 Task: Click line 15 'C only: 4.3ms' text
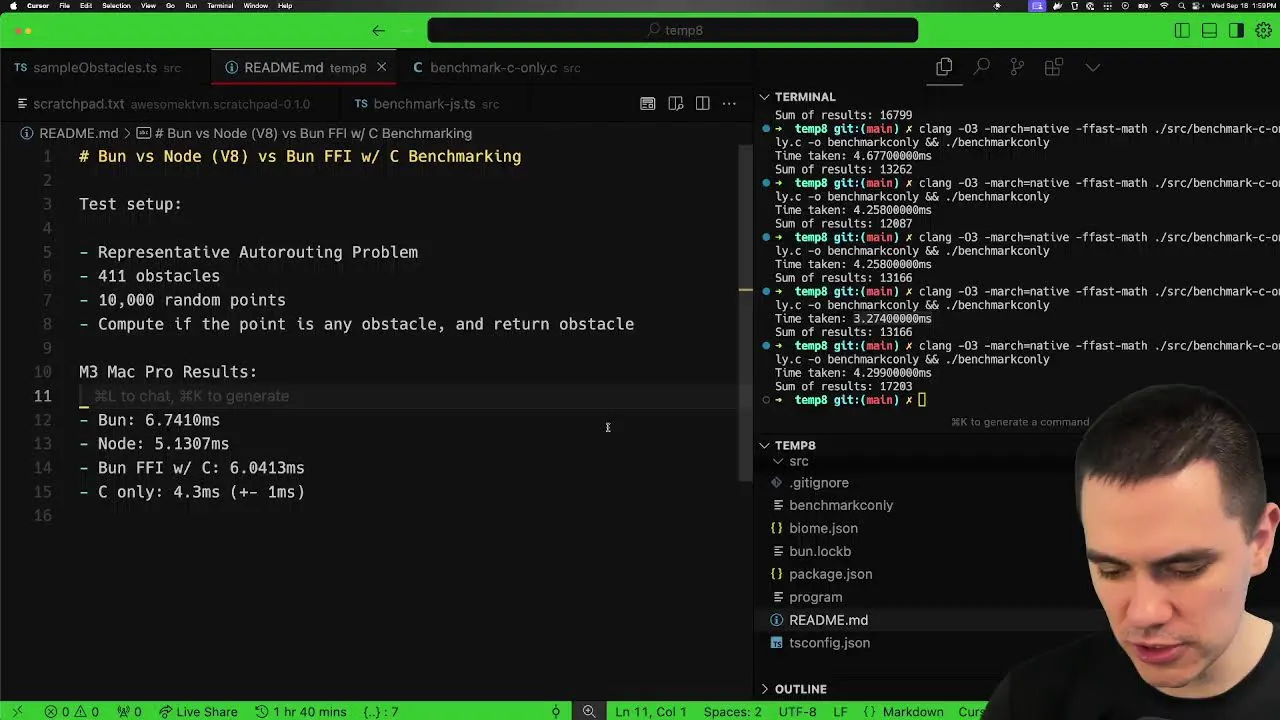[x=200, y=492]
